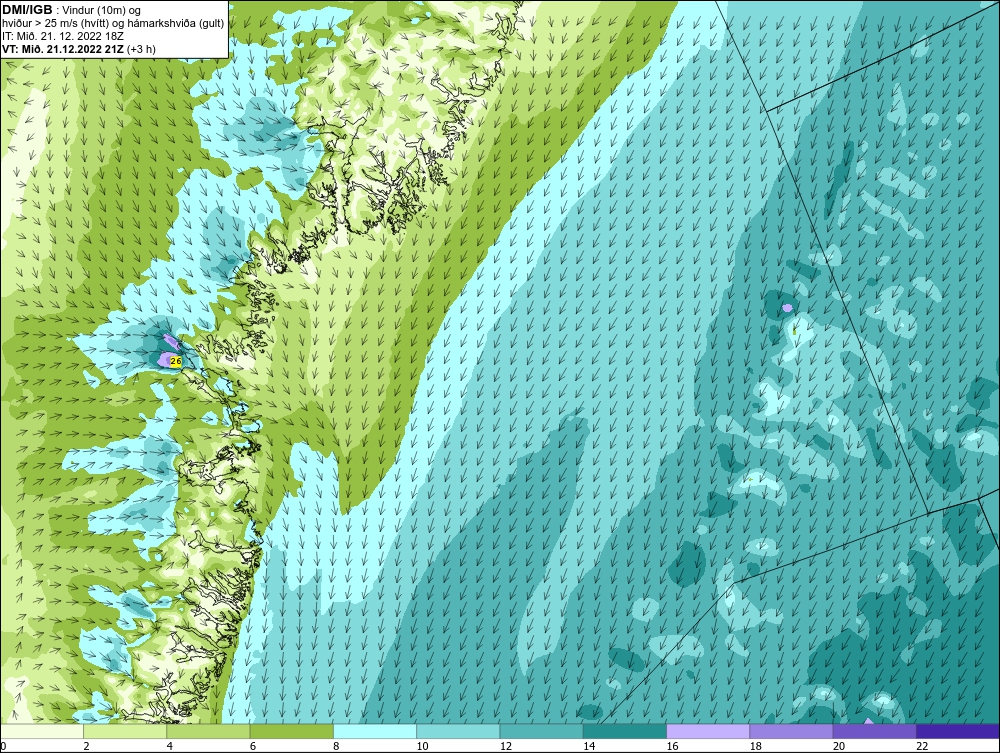Select the dark indigo swatch above 22
This screenshot has width=1000, height=753.
coord(958,731)
